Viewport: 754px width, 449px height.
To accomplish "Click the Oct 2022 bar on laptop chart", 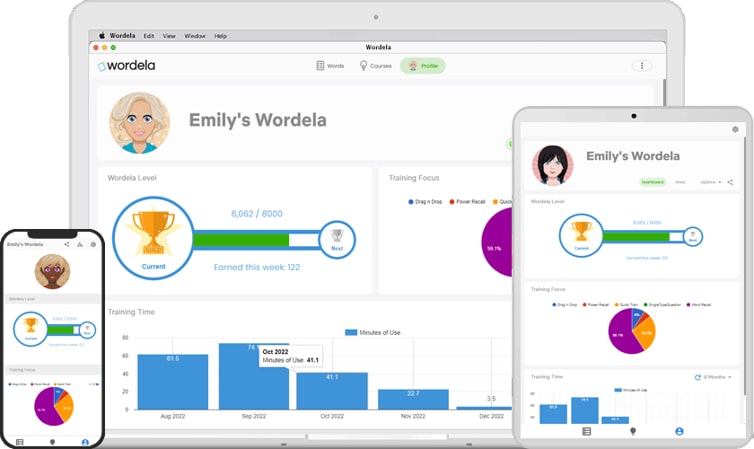I will [x=332, y=391].
